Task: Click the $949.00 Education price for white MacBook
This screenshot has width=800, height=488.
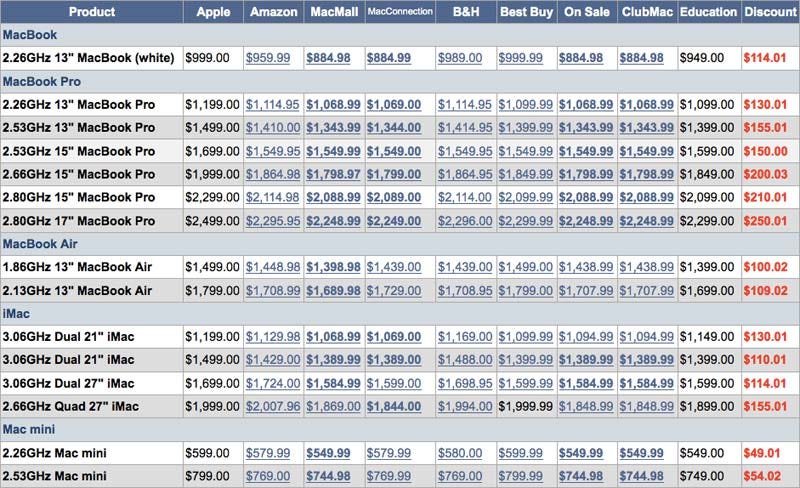Action: point(702,58)
